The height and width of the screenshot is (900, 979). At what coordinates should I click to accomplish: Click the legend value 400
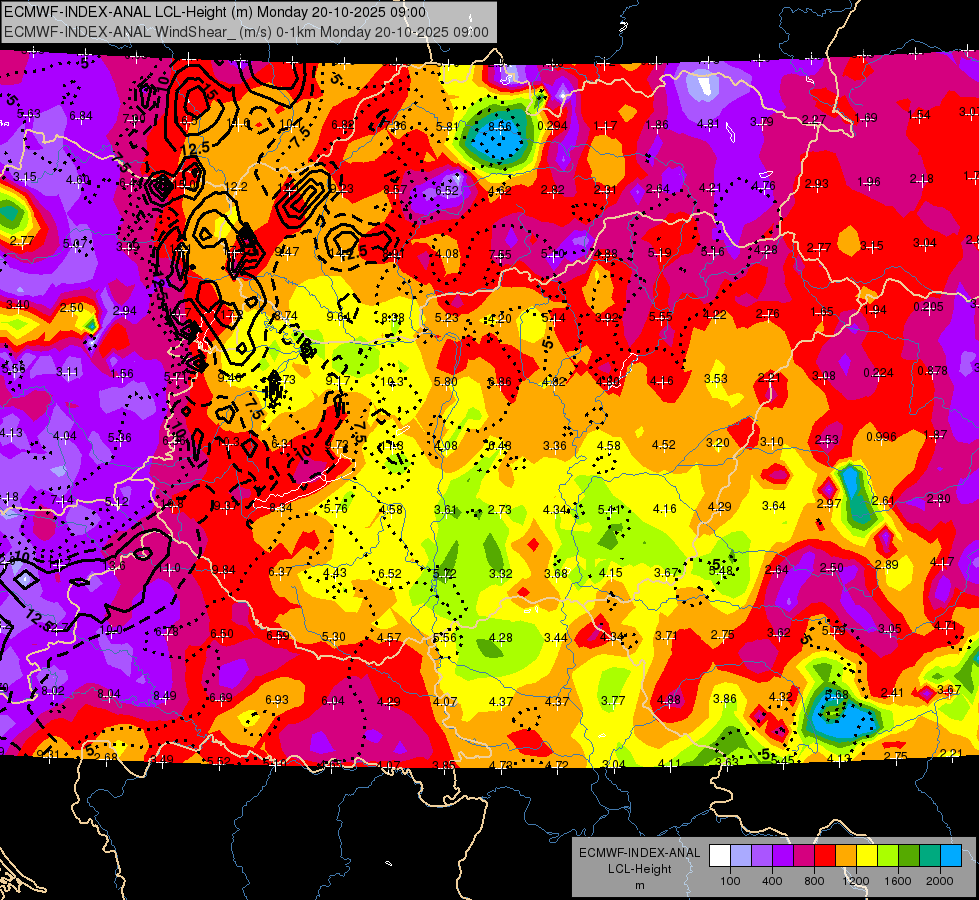pyautogui.click(x=772, y=881)
